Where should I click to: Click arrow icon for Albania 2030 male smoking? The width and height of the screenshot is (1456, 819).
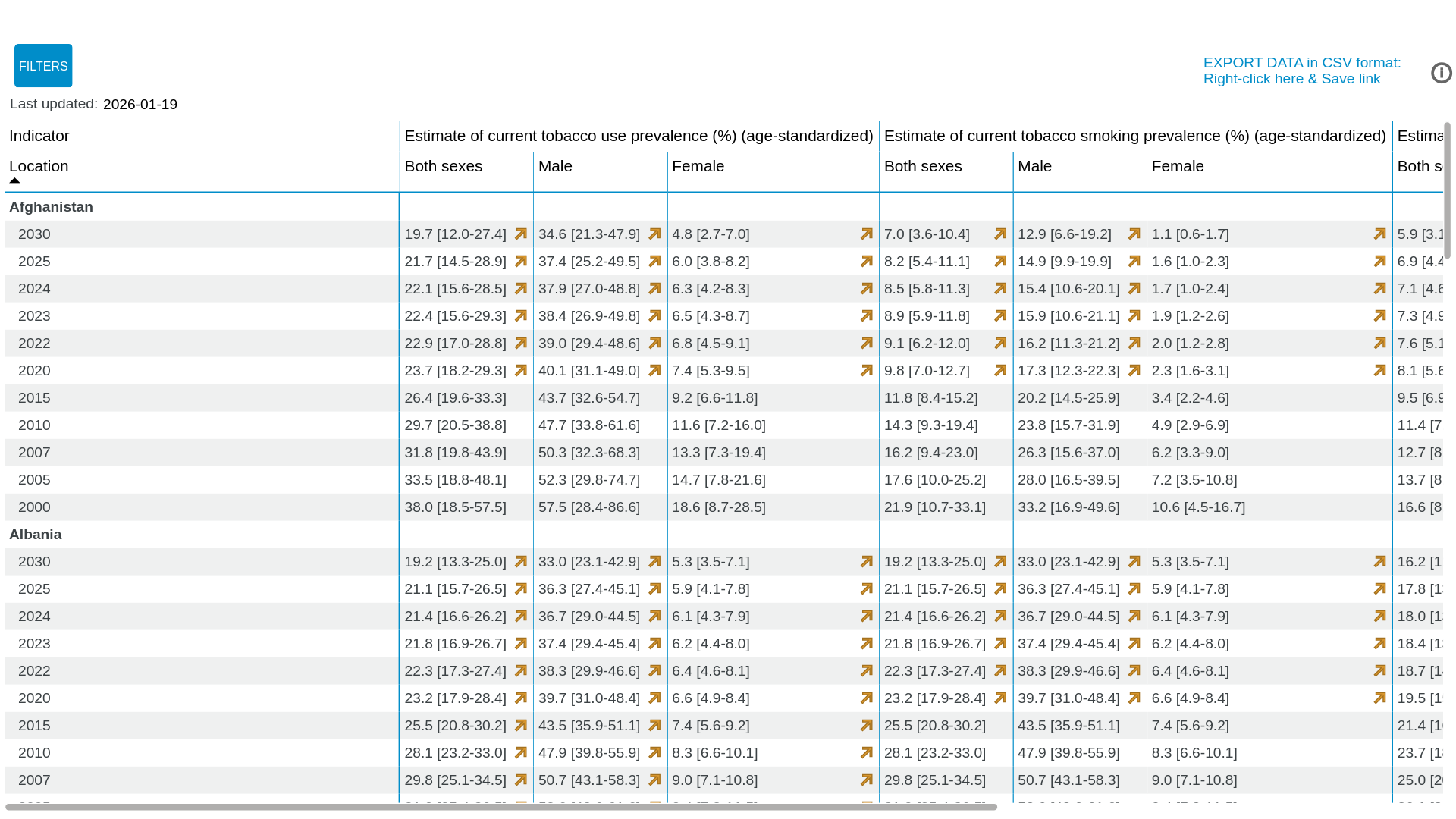[1134, 562]
